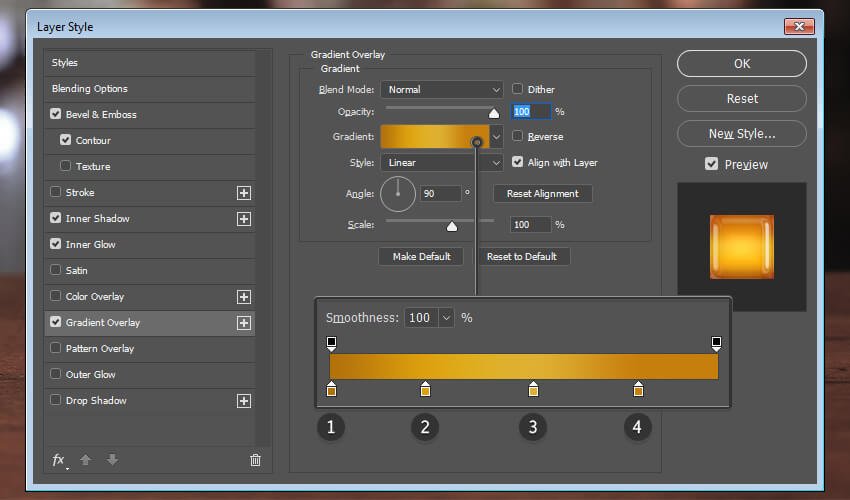Toggle the Contour checkbox
Image resolution: width=850 pixels, height=500 pixels.
pyautogui.click(x=66, y=140)
